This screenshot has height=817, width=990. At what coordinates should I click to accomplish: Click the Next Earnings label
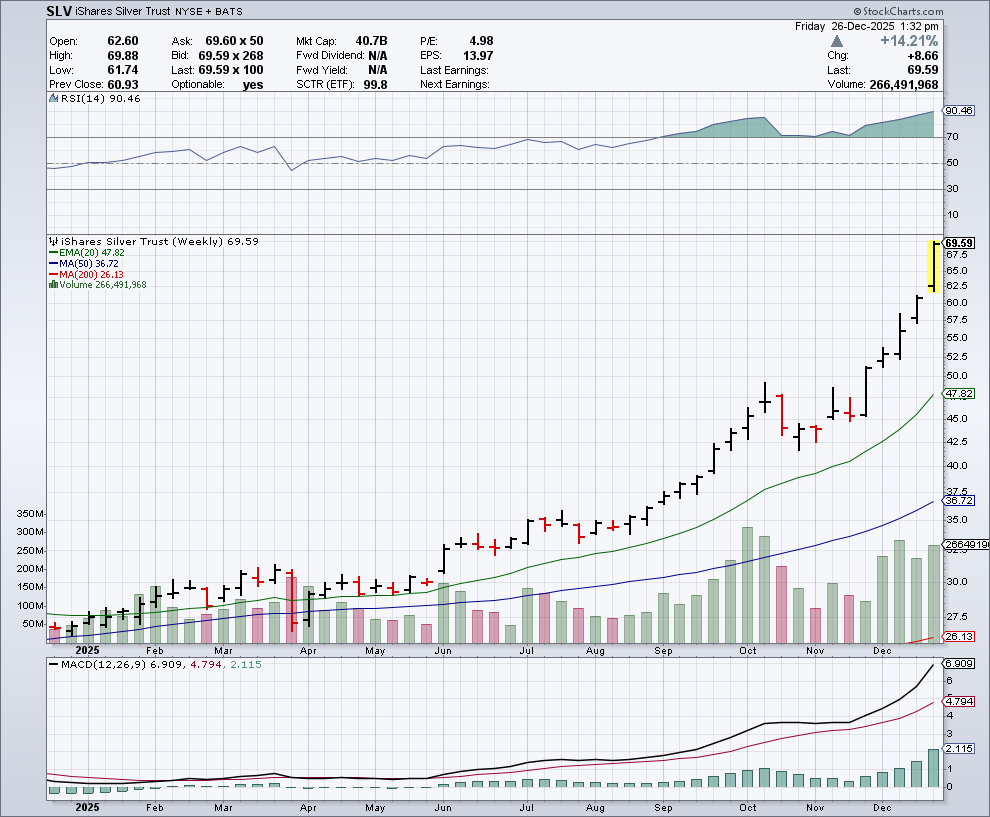455,85
